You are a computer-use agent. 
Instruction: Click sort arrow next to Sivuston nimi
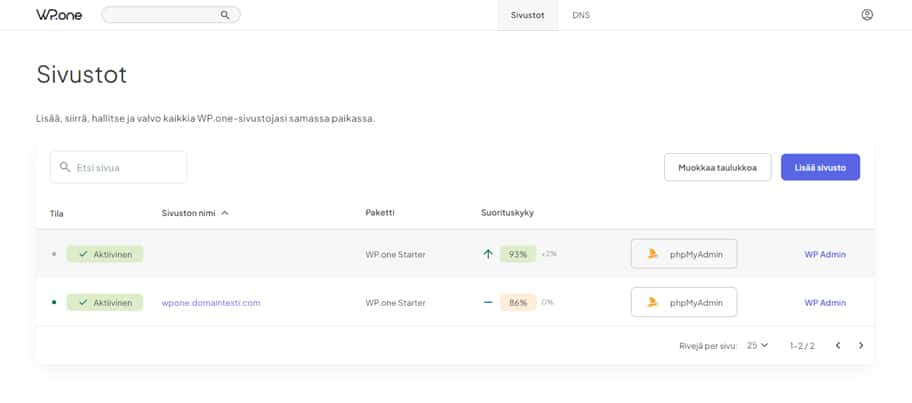tap(225, 213)
